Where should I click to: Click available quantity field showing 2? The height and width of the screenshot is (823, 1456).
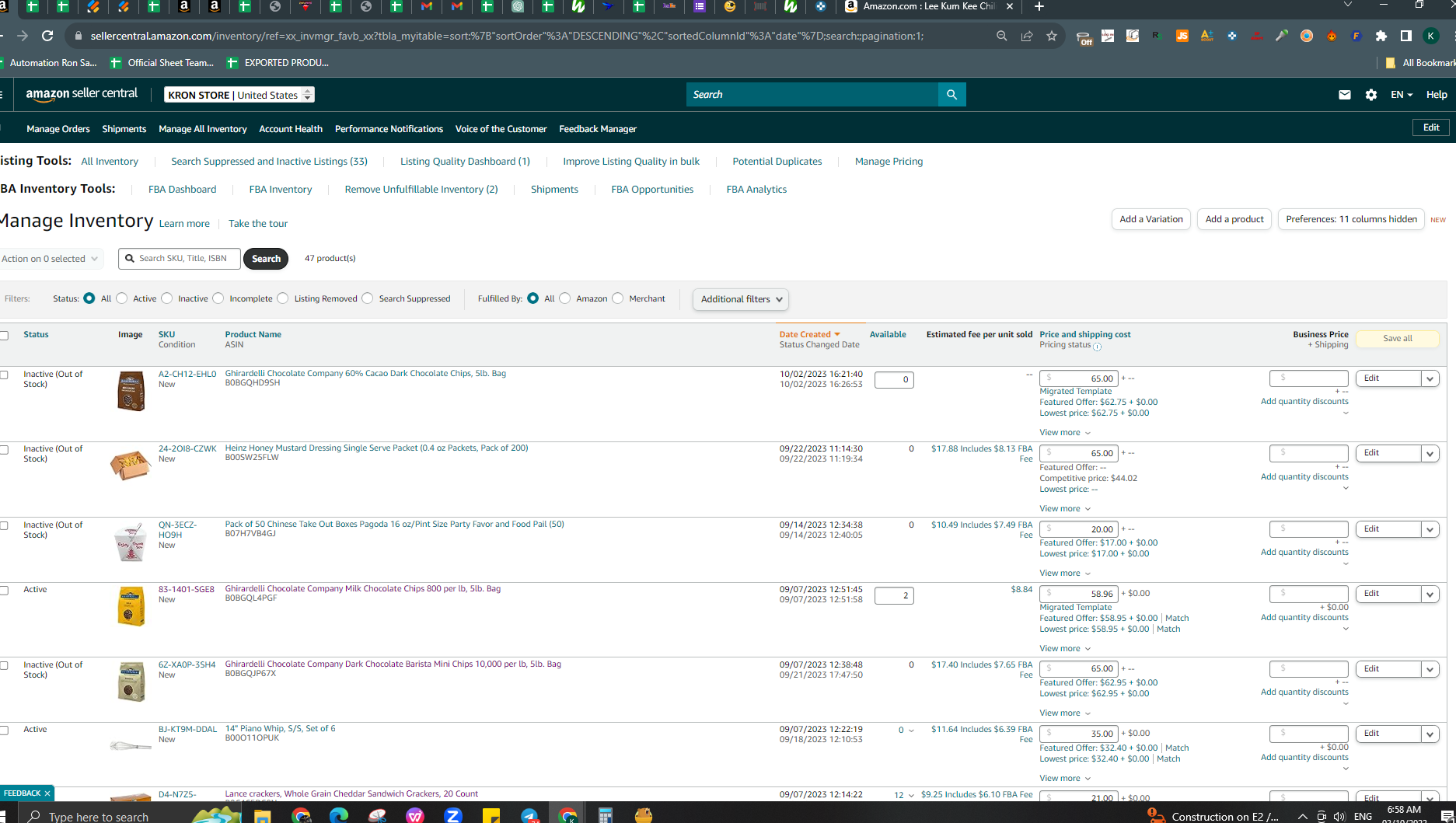click(894, 596)
